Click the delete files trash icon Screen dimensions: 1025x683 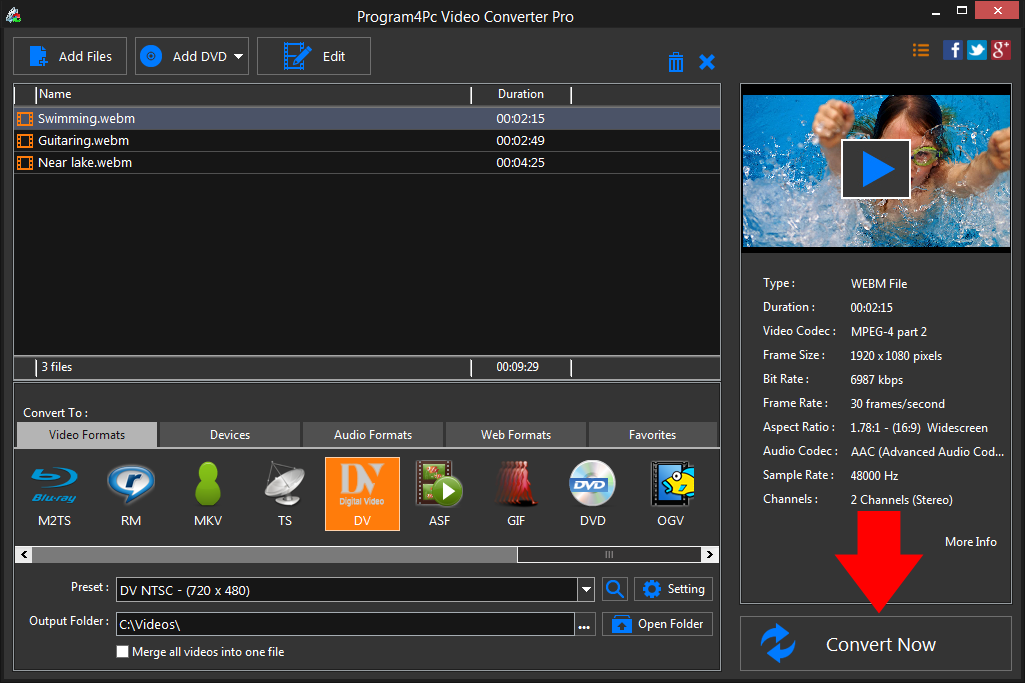click(x=676, y=61)
